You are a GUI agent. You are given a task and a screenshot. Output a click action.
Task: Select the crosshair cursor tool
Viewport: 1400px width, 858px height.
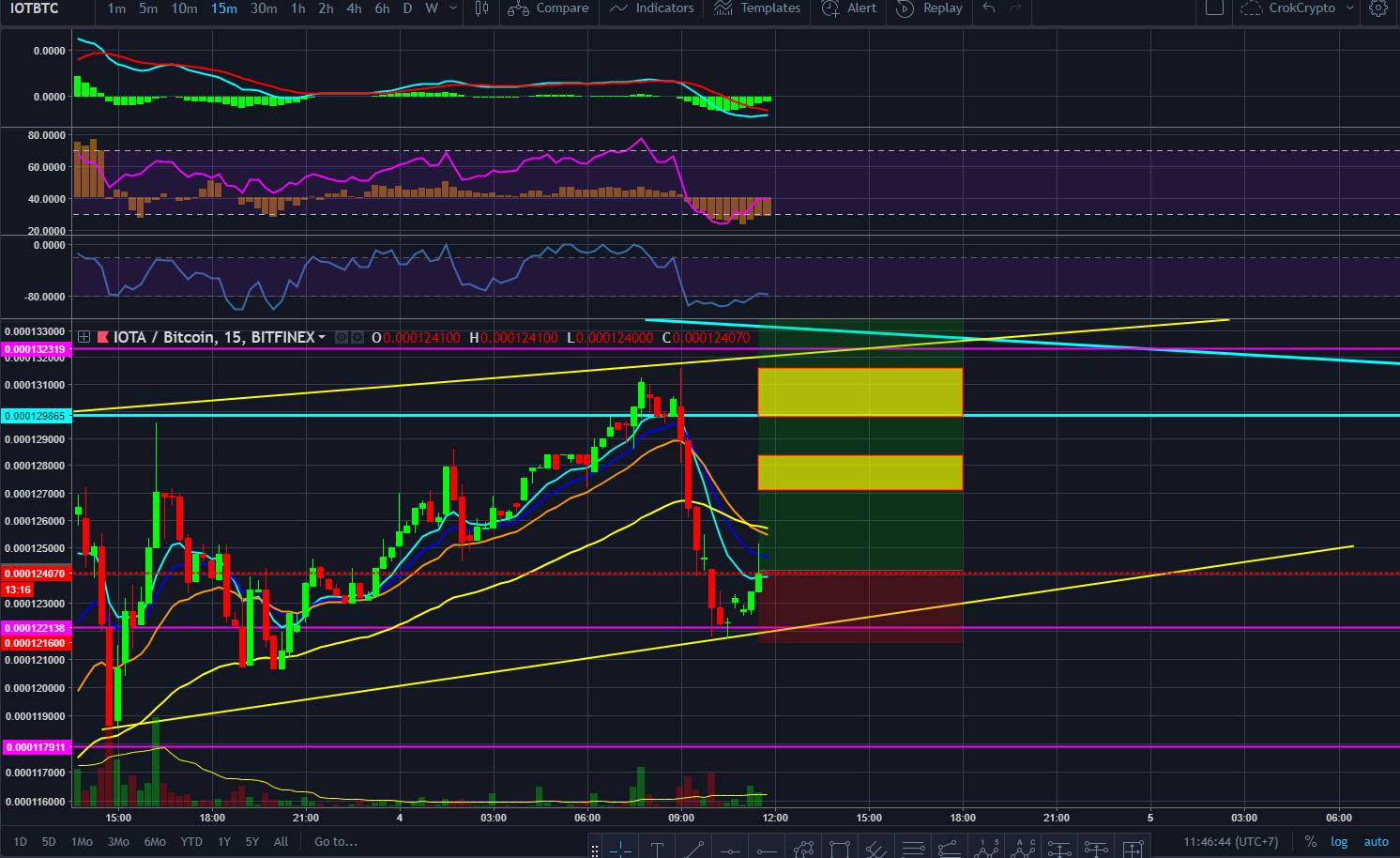coord(620,849)
